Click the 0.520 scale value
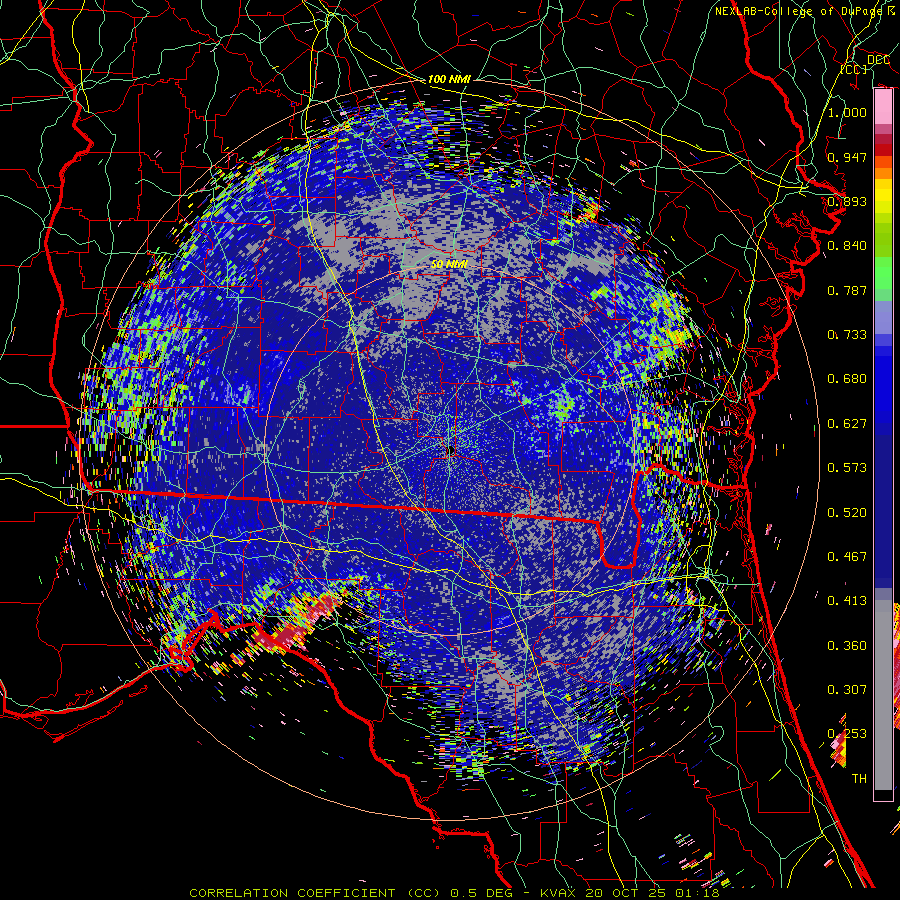 click(x=847, y=513)
